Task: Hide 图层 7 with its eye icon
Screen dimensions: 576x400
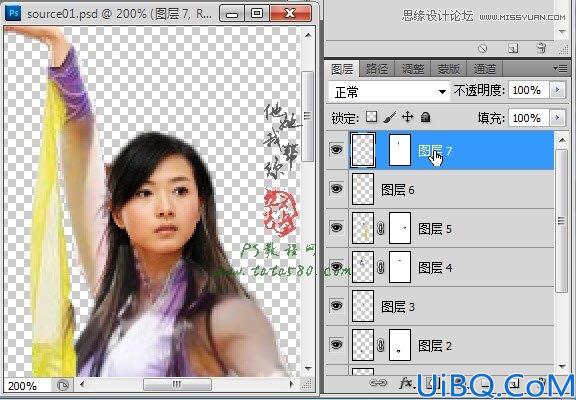Action: (x=336, y=149)
